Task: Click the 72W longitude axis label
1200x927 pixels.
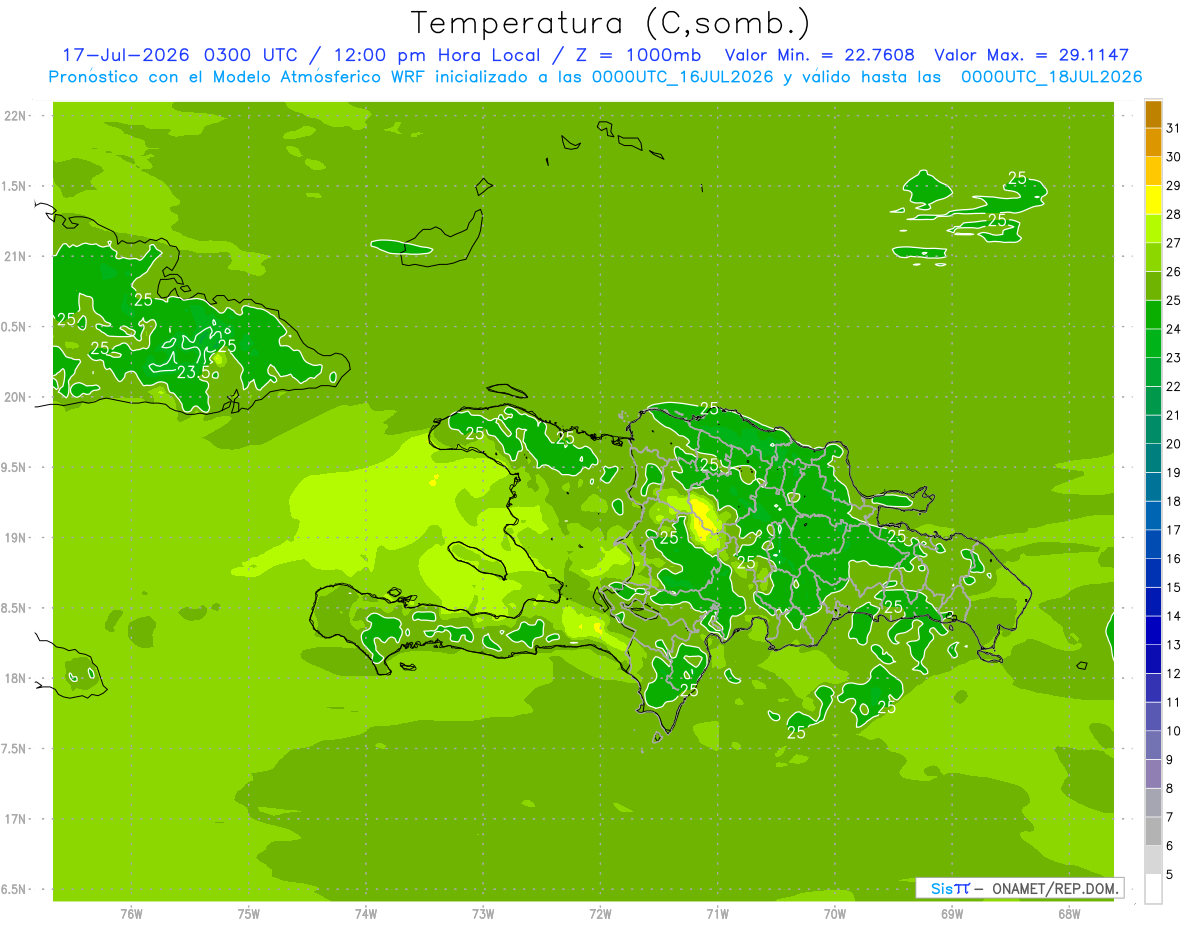Action: point(600,913)
